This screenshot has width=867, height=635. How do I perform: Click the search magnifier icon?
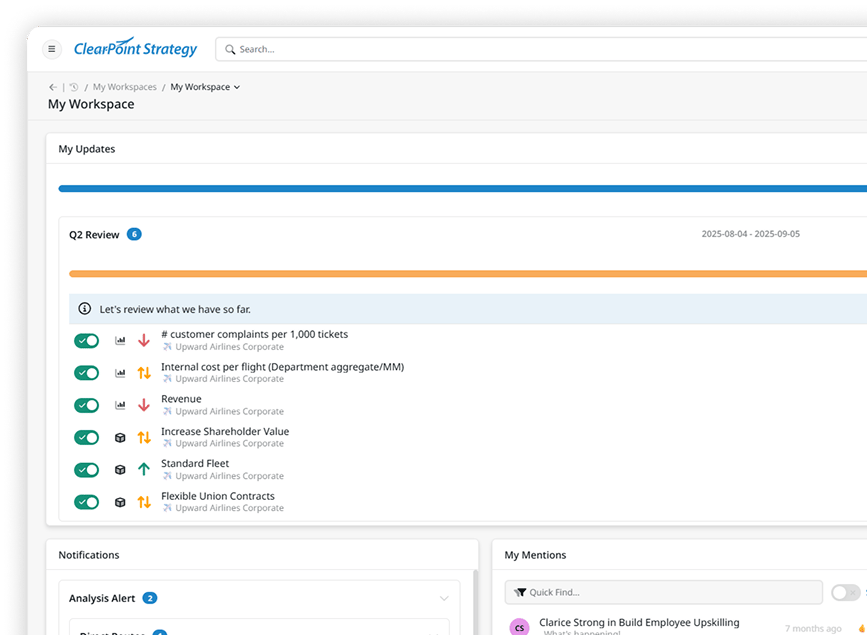tap(230, 49)
